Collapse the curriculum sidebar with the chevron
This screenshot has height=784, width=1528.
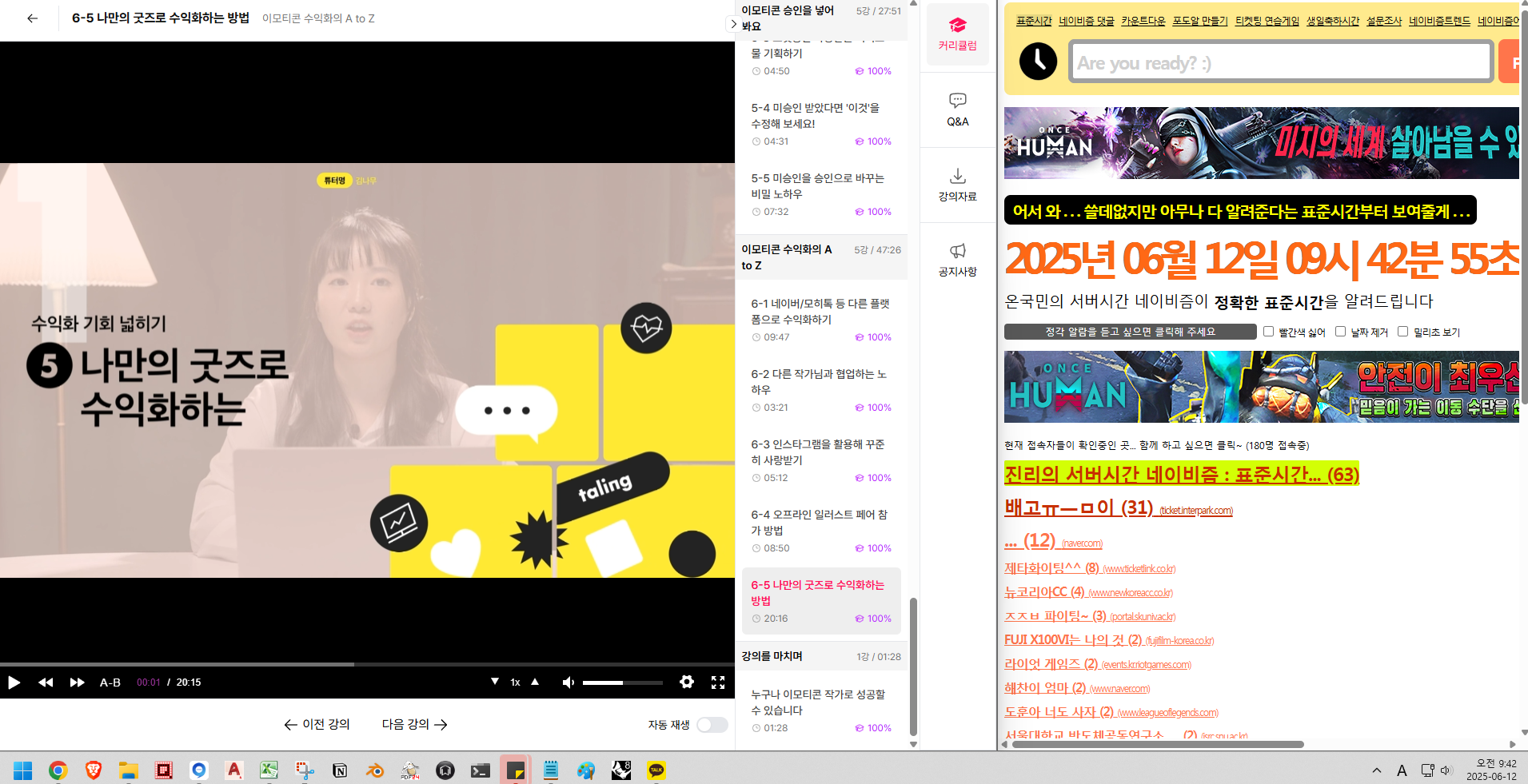(x=733, y=24)
